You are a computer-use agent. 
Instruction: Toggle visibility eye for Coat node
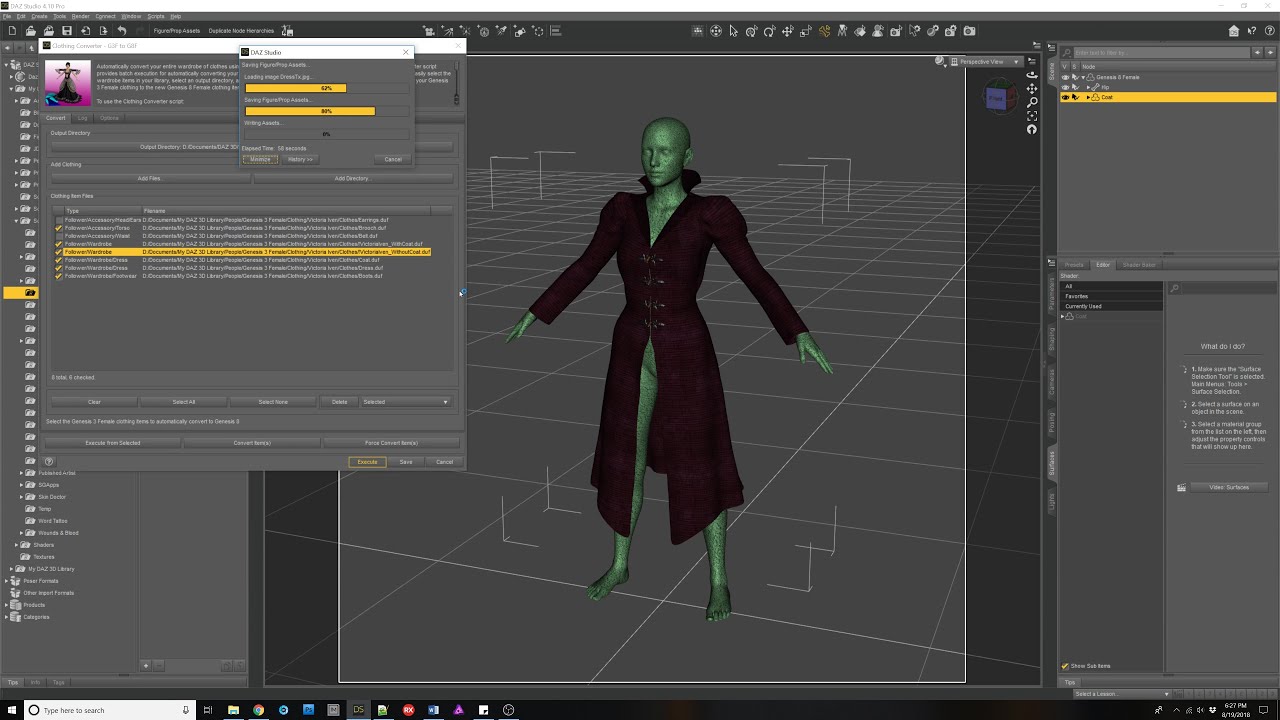(1065, 97)
